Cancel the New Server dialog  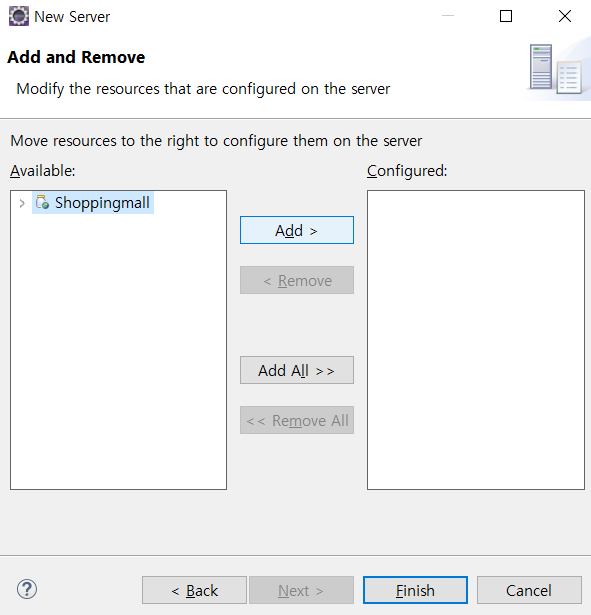(x=529, y=590)
